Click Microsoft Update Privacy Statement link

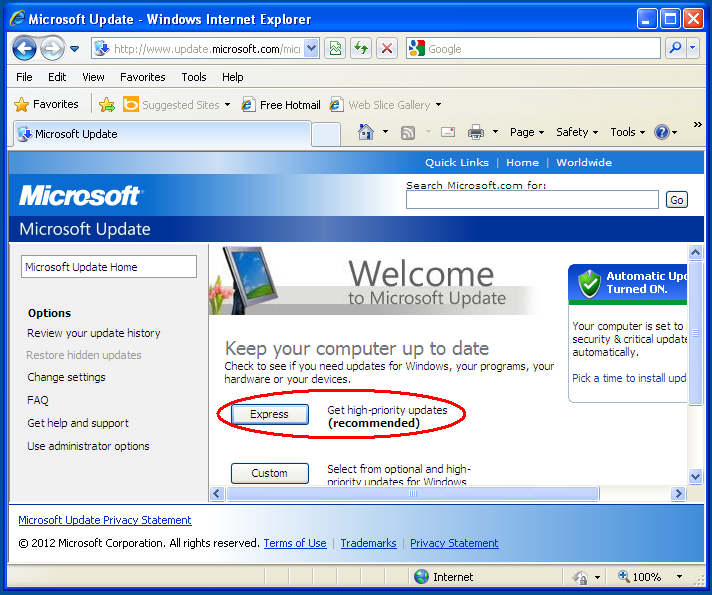pos(105,520)
